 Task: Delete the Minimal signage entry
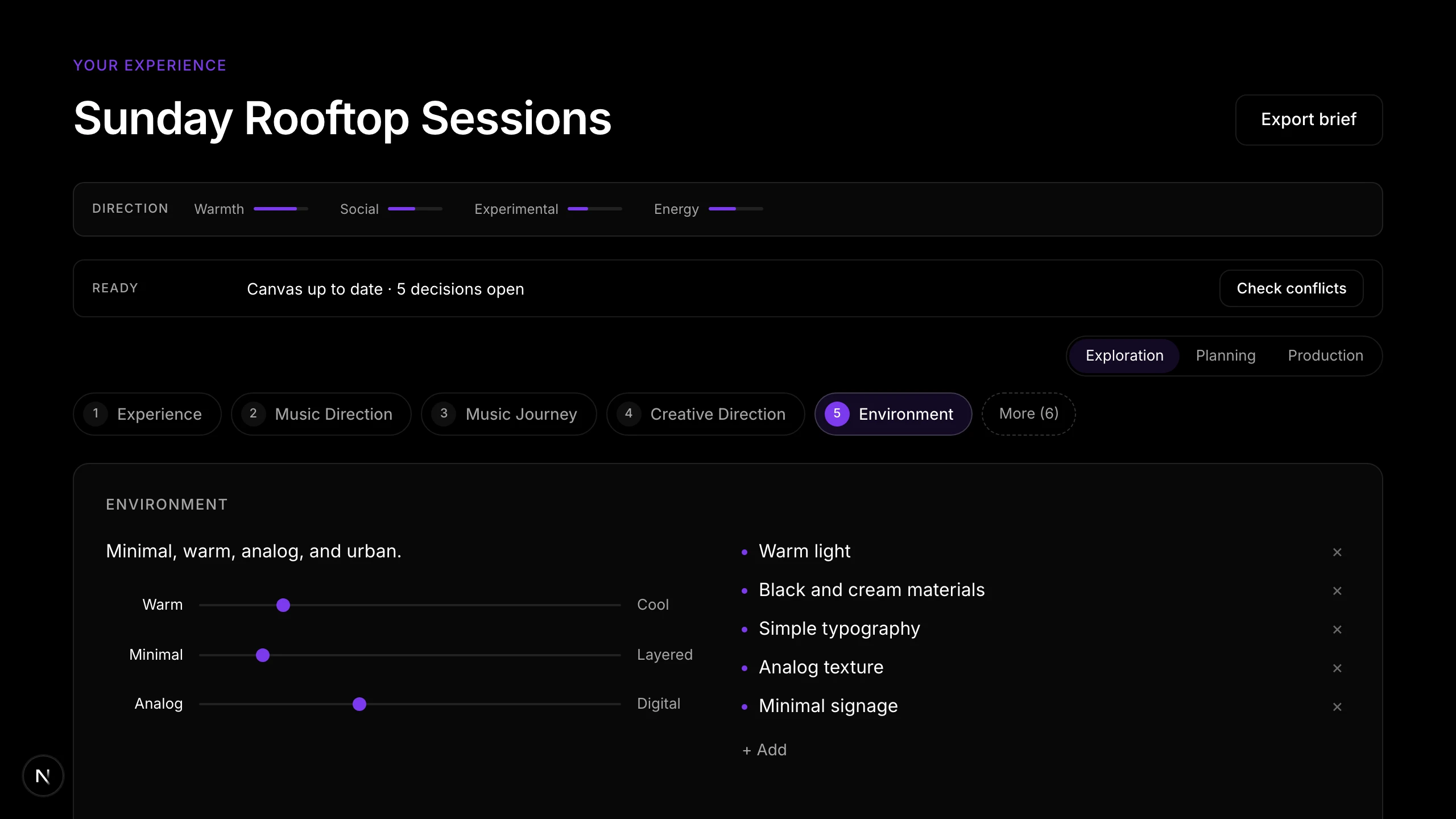click(x=1337, y=707)
